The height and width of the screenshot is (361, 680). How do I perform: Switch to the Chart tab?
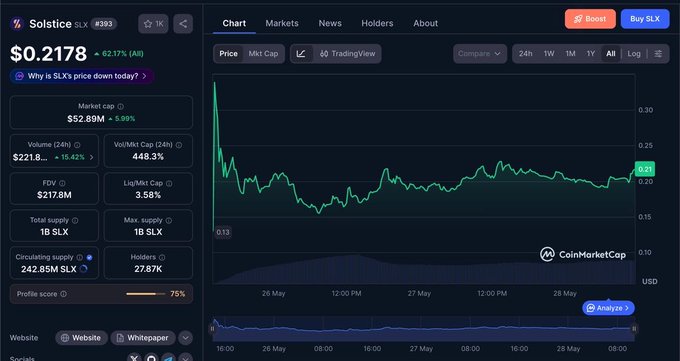[x=234, y=23]
